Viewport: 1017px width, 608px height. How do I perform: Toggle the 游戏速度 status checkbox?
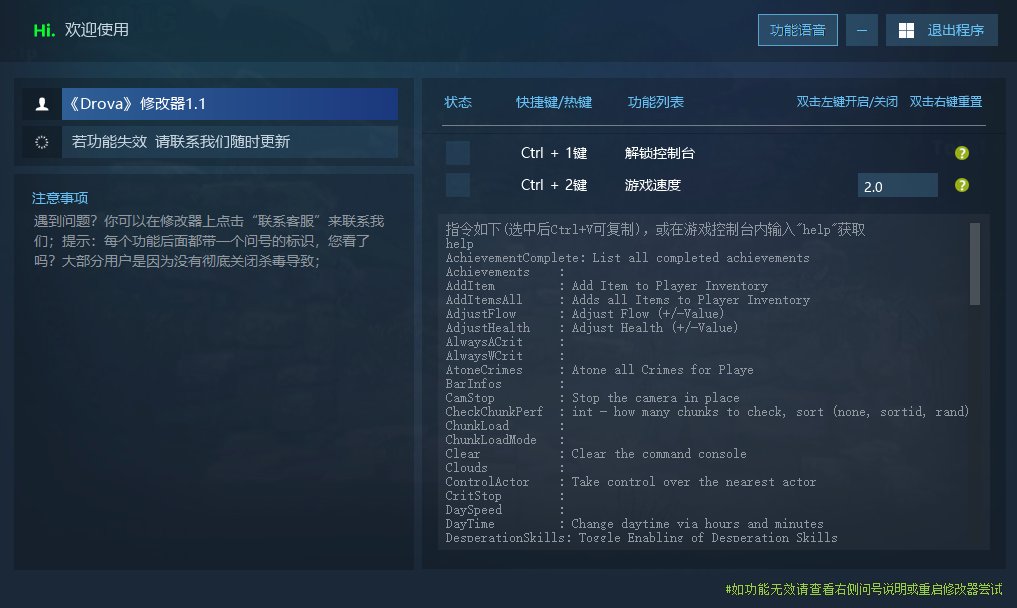(458, 185)
